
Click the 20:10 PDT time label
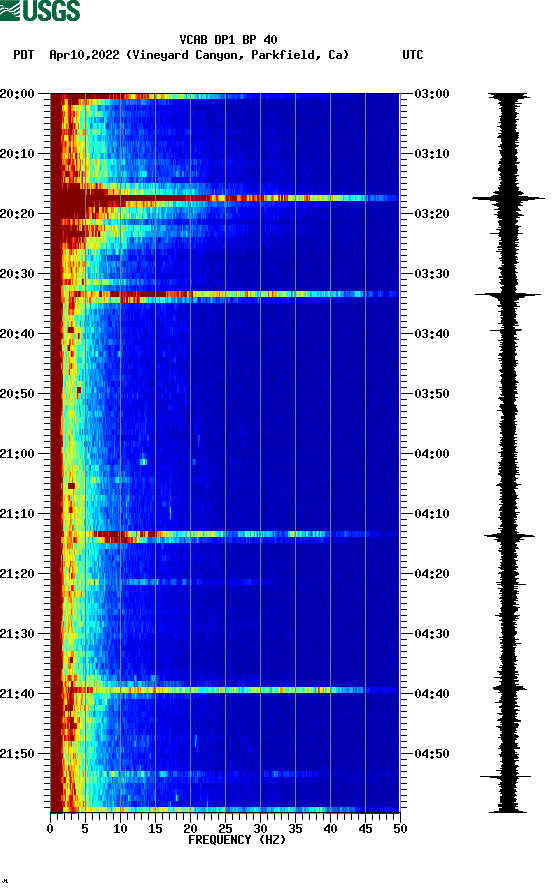point(17,154)
